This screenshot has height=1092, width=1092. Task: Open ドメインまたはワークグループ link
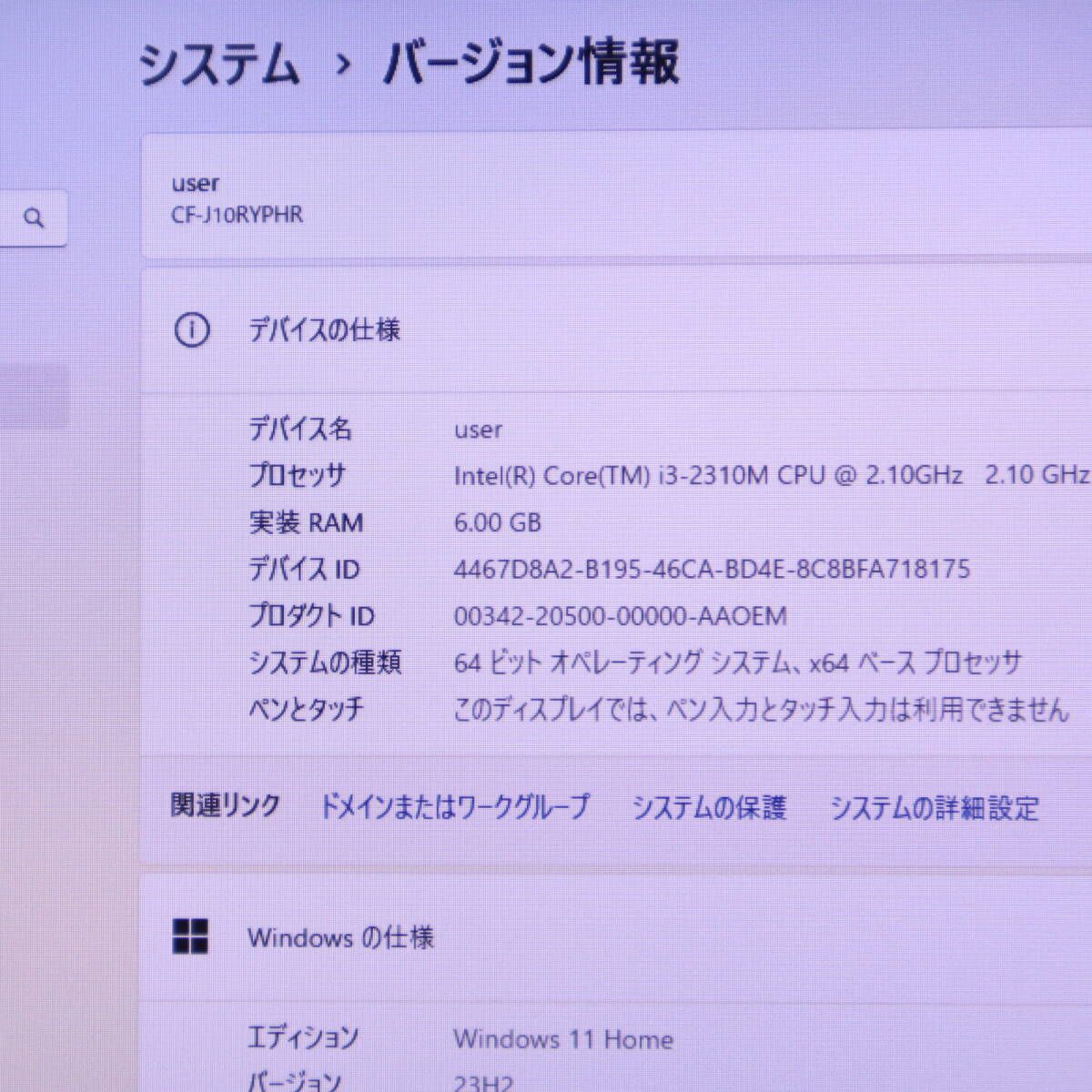[x=455, y=806]
